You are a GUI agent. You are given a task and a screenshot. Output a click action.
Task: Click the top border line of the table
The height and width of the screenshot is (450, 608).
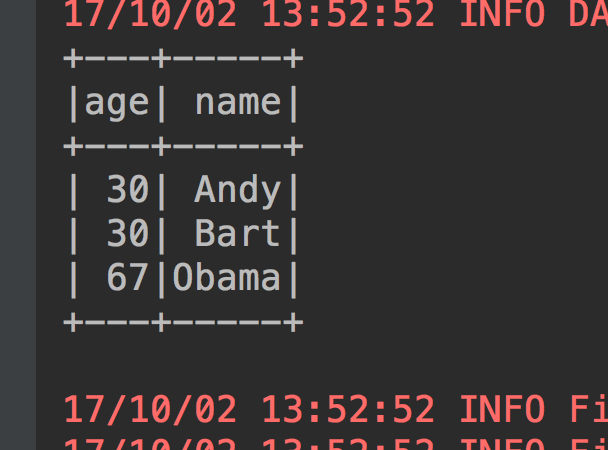[182, 58]
